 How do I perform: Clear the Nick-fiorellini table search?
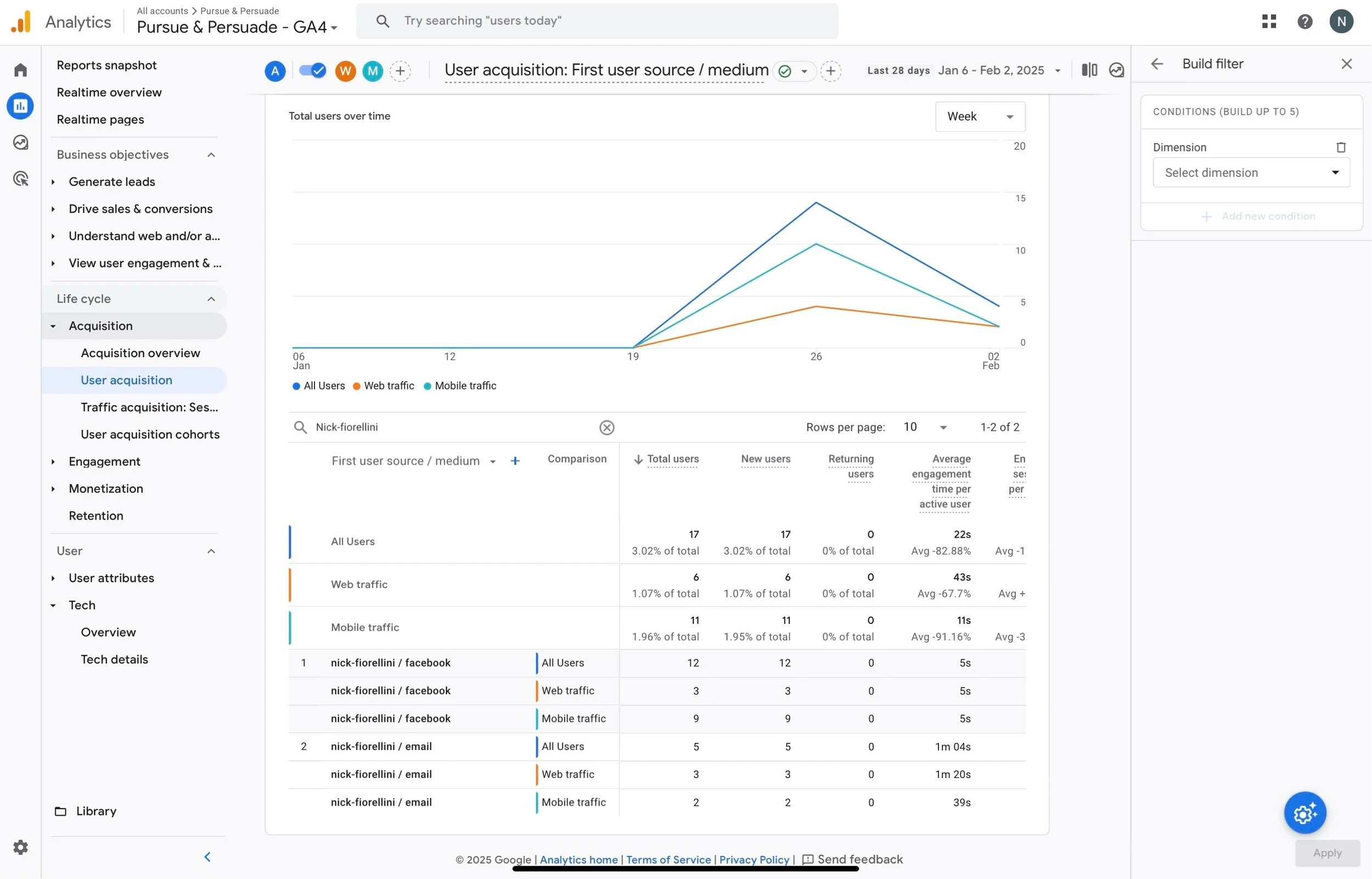point(606,427)
